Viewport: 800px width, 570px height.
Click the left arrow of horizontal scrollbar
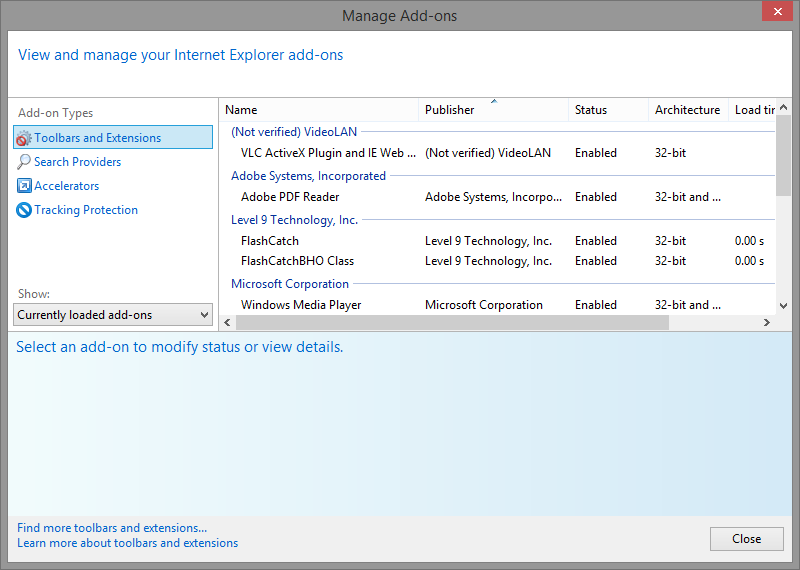point(228,323)
